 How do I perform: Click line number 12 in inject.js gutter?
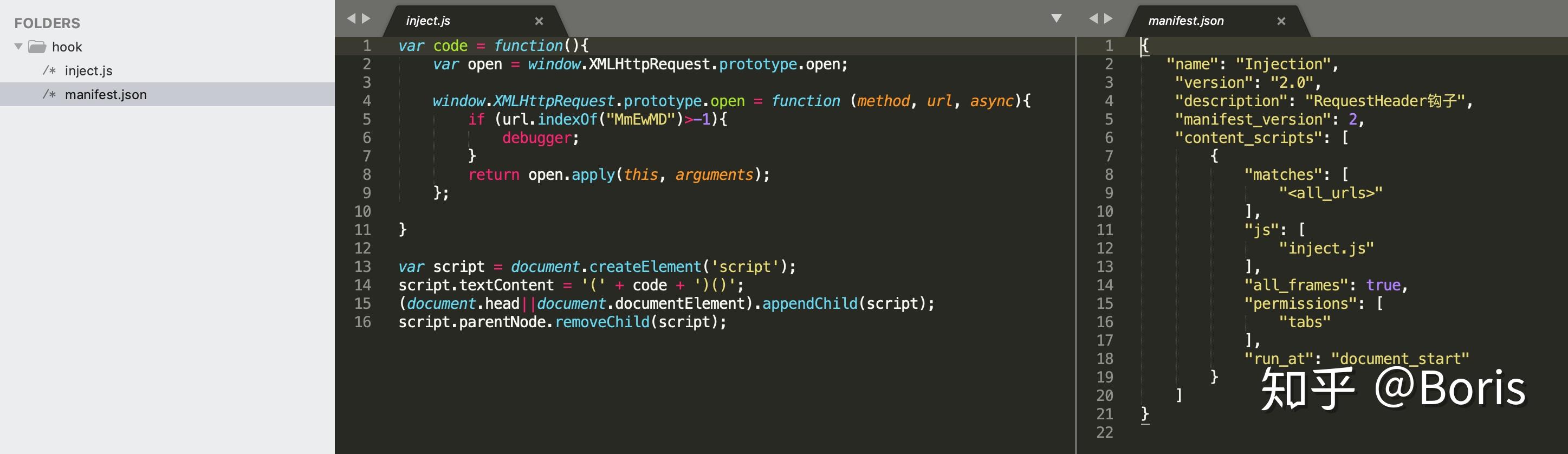pyautogui.click(x=363, y=248)
